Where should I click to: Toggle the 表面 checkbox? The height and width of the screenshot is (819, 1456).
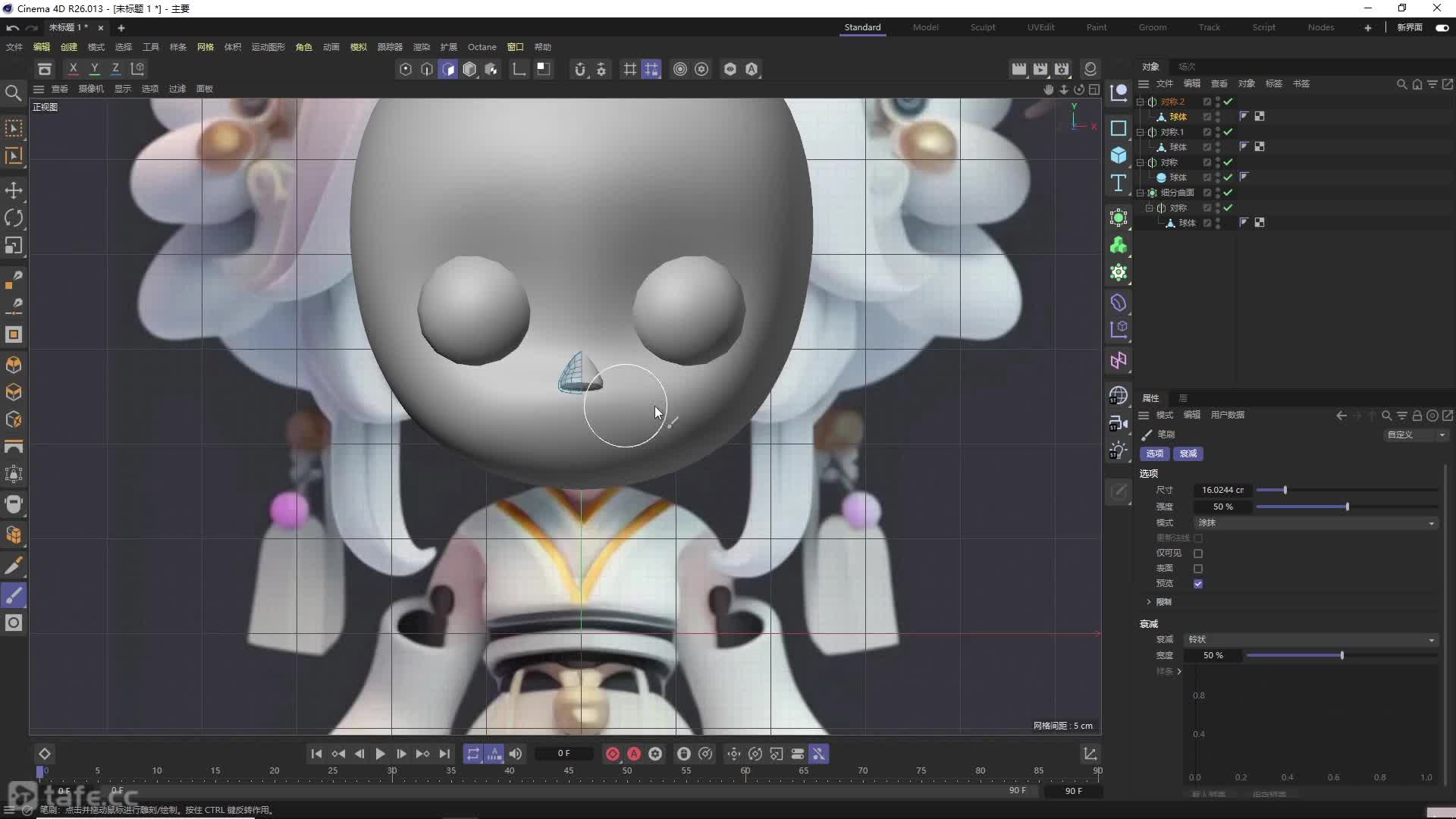pyautogui.click(x=1198, y=569)
